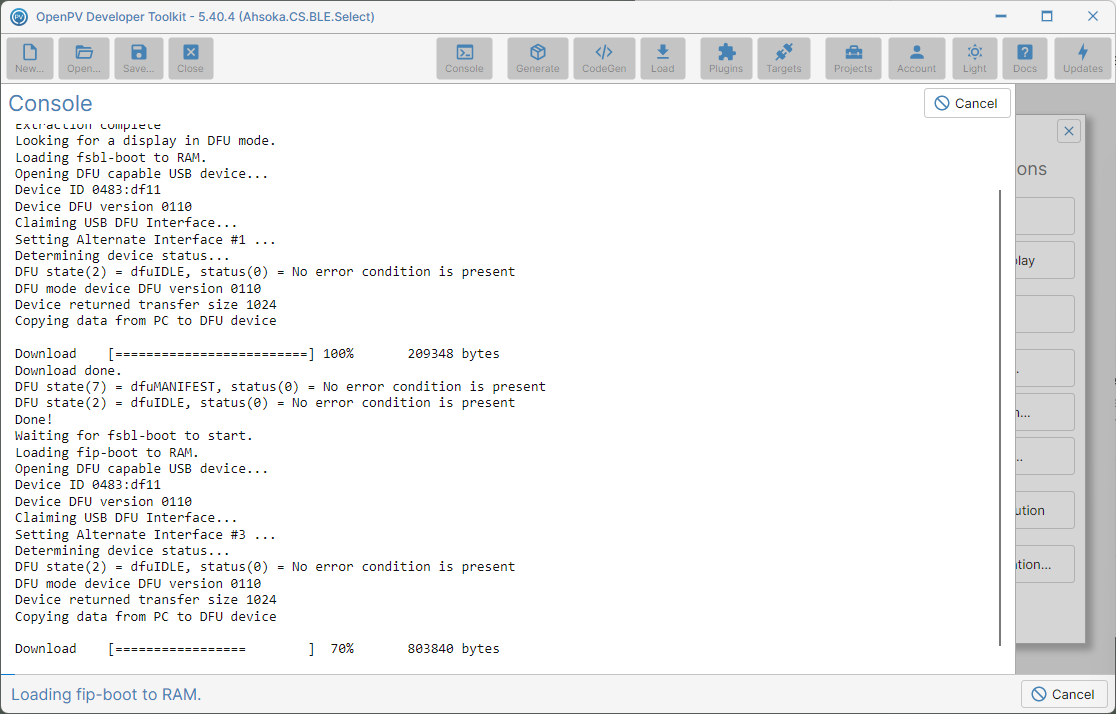Click the Generate cube icon
The height and width of the screenshot is (714, 1116).
tap(537, 58)
